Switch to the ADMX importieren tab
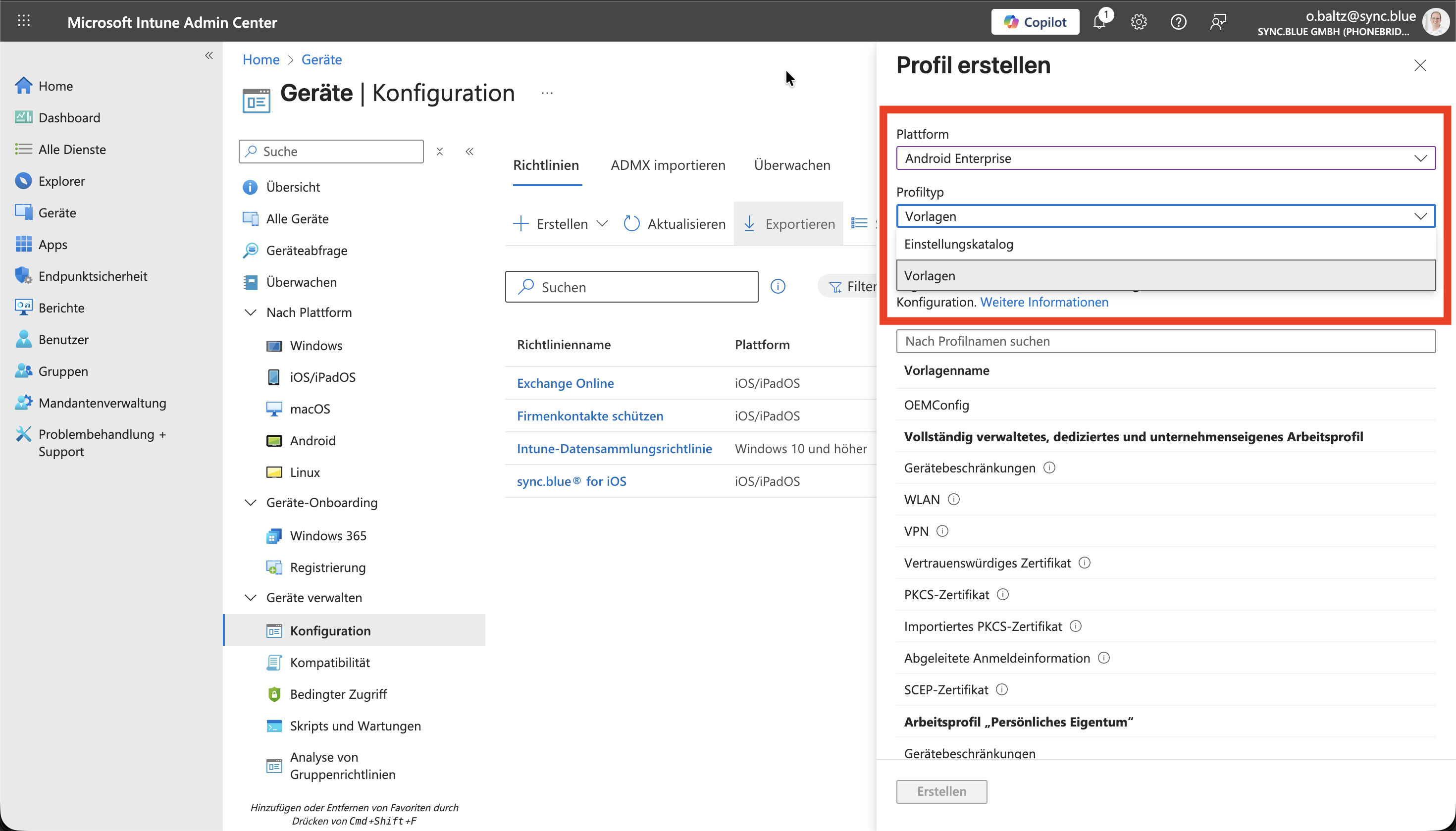 668,165
